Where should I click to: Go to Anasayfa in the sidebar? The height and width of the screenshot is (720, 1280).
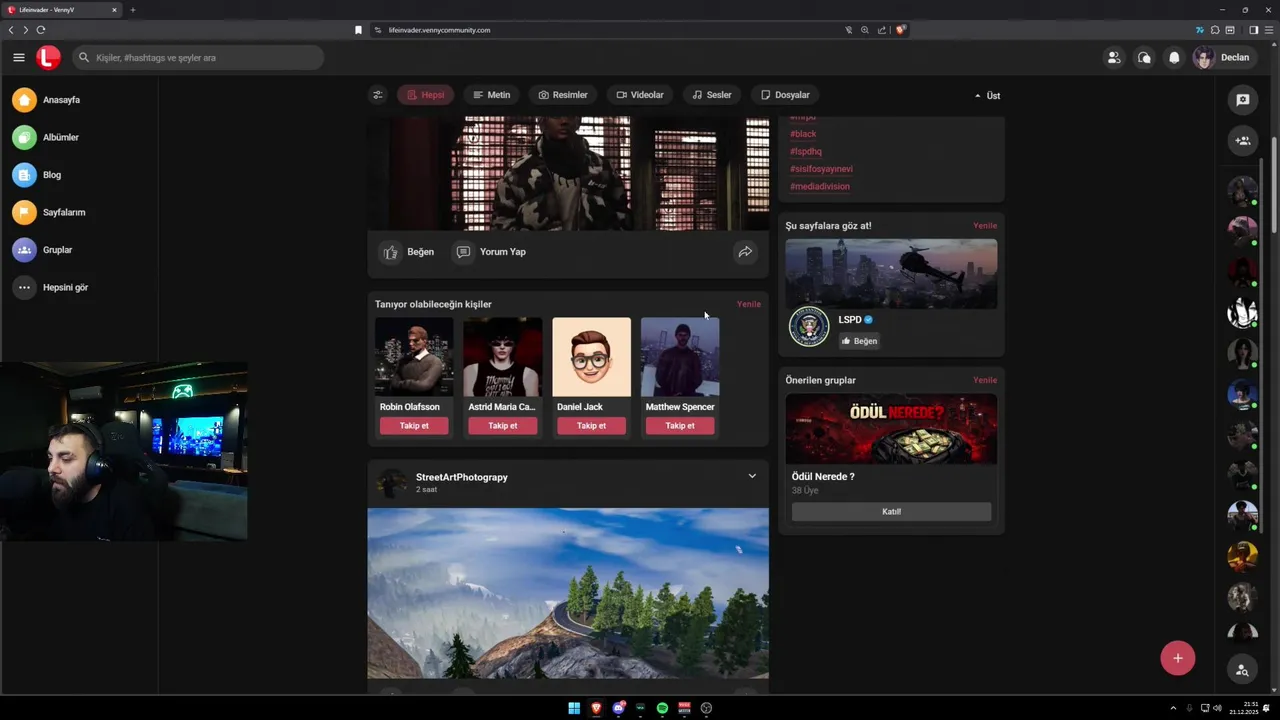[x=46, y=100]
